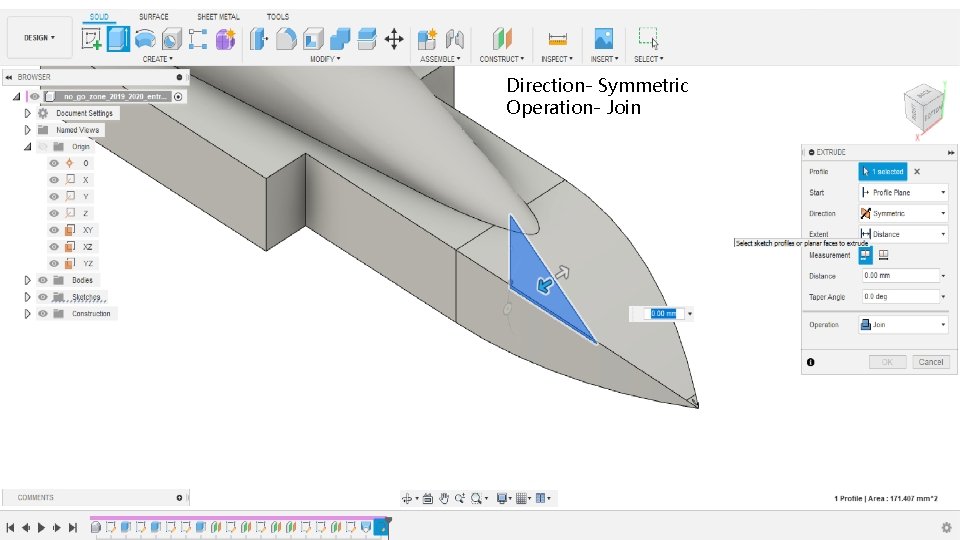Open the Grid and Snaps settings
Image resolution: width=960 pixels, height=540 pixels.
[522, 498]
